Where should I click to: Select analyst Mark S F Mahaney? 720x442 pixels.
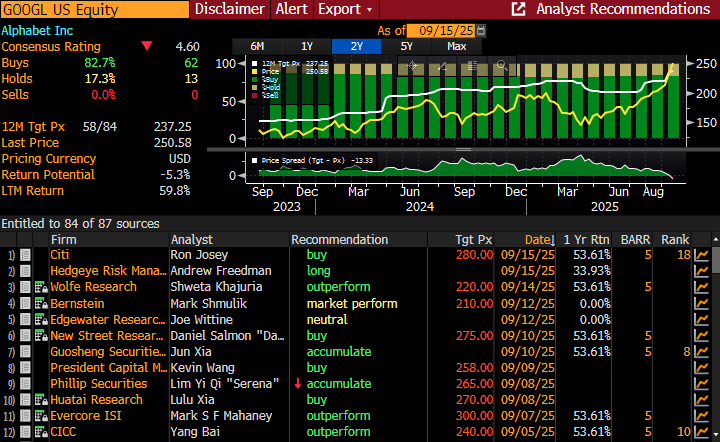click(221, 416)
